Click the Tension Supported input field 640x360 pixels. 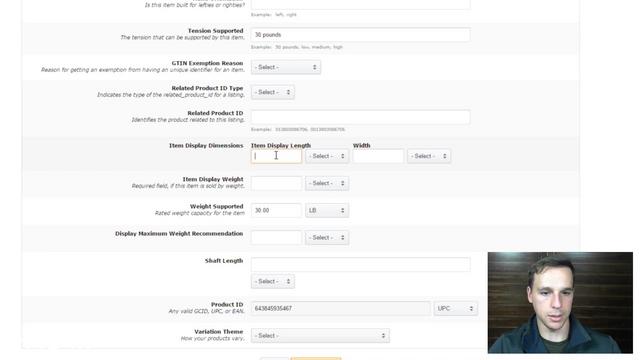click(360, 35)
